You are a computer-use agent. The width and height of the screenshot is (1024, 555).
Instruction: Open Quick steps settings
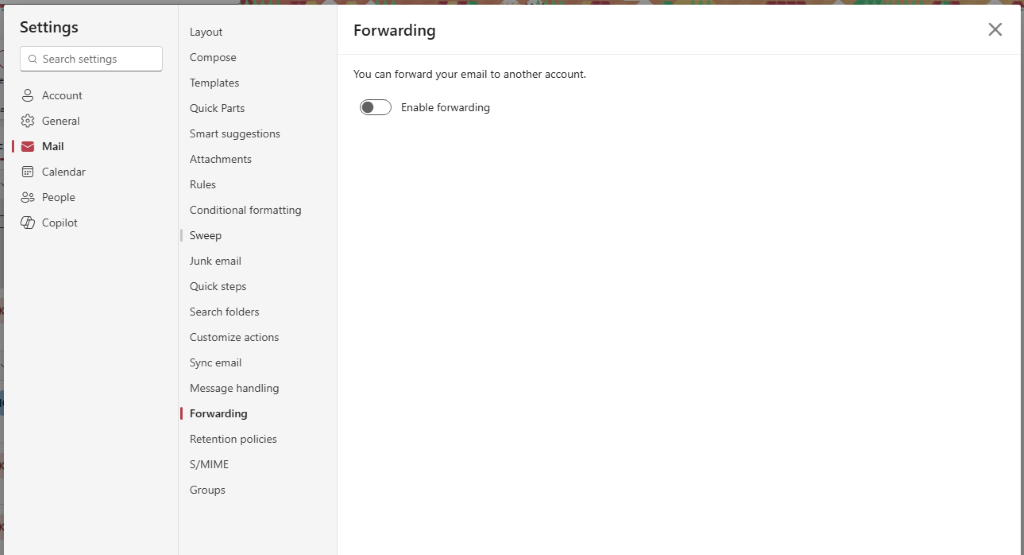coord(218,287)
